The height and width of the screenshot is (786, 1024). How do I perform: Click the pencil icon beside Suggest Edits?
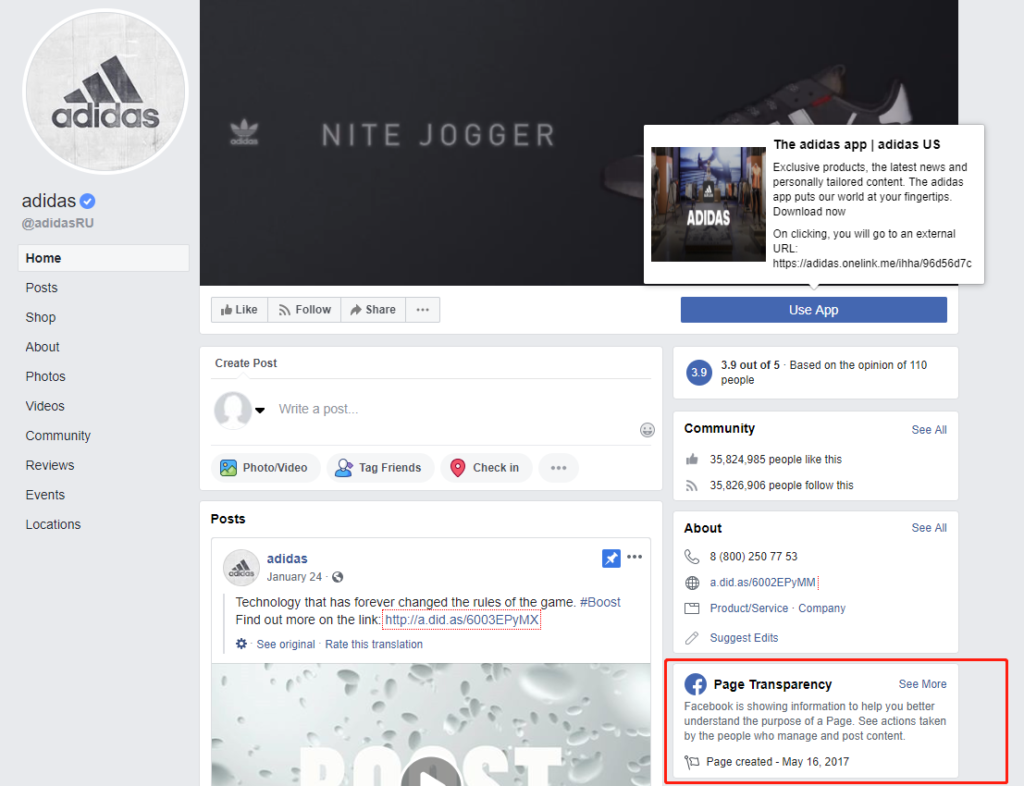point(692,638)
